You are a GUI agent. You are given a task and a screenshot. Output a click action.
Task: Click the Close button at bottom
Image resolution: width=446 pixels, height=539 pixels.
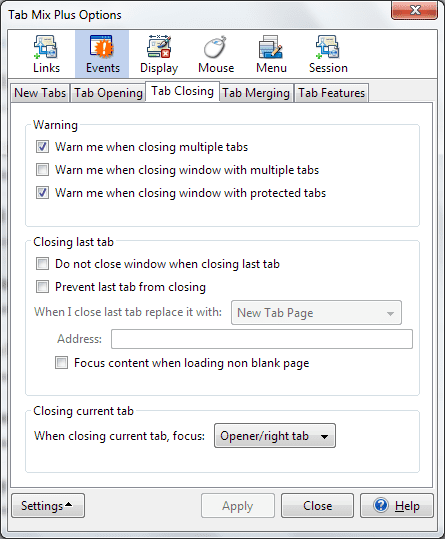(x=317, y=505)
